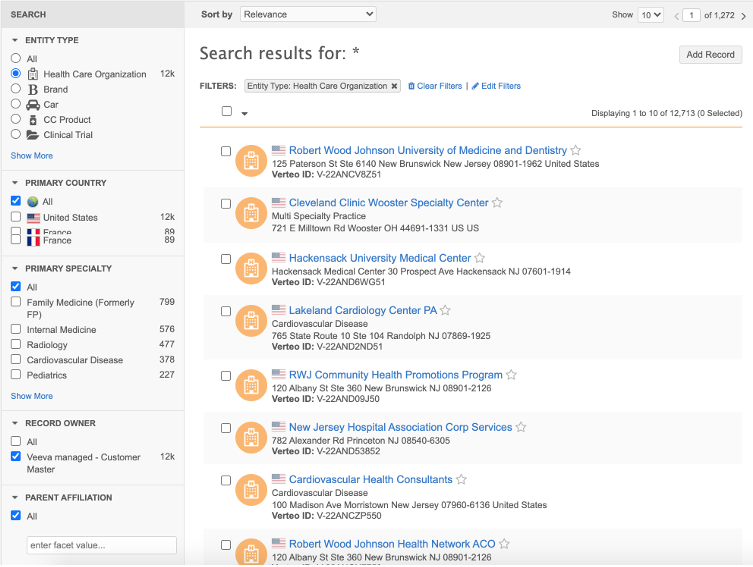The image size is (753, 567).
Task: Star the Cleveland Clinic Wooster Specialty Center
Action: 497,203
